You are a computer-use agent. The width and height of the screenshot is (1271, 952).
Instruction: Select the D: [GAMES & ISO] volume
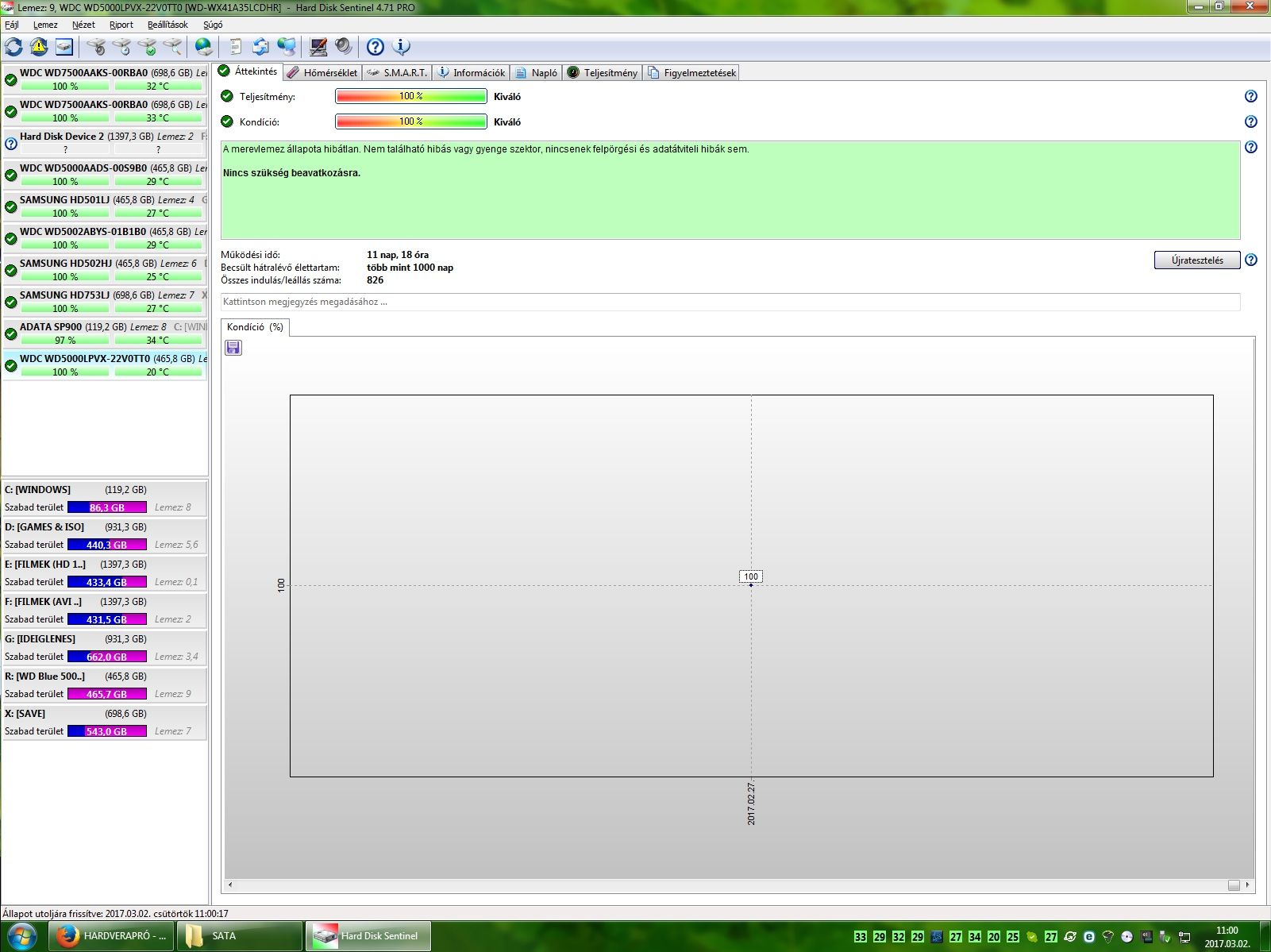pos(105,536)
